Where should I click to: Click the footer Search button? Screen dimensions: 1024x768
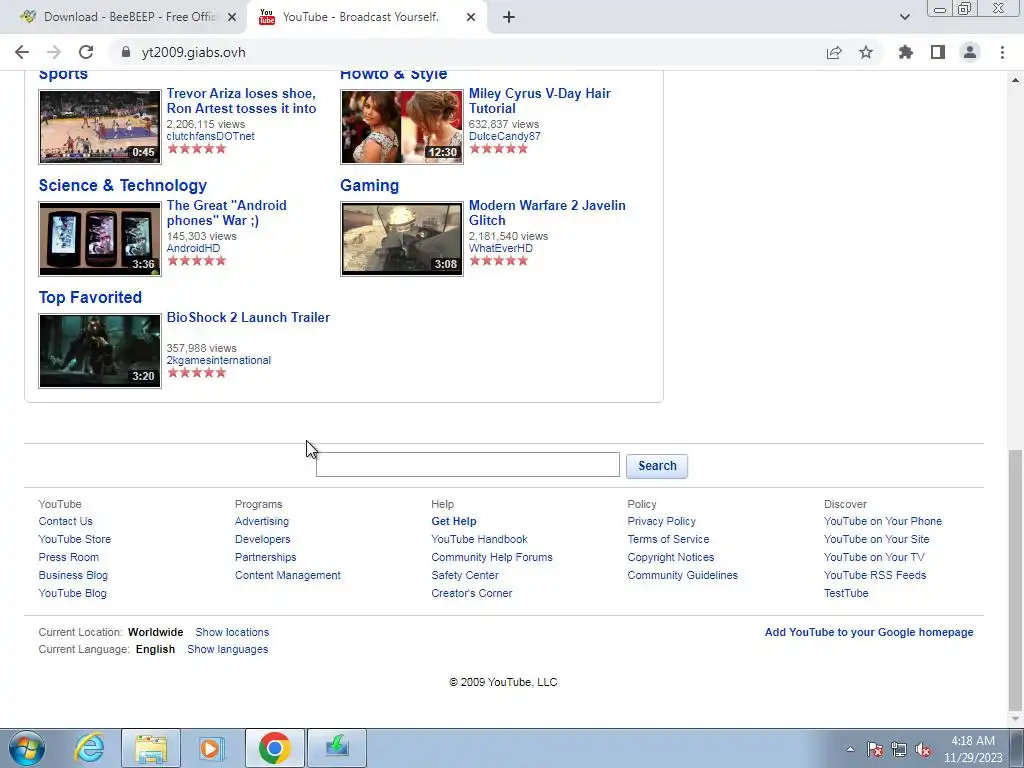tap(657, 466)
